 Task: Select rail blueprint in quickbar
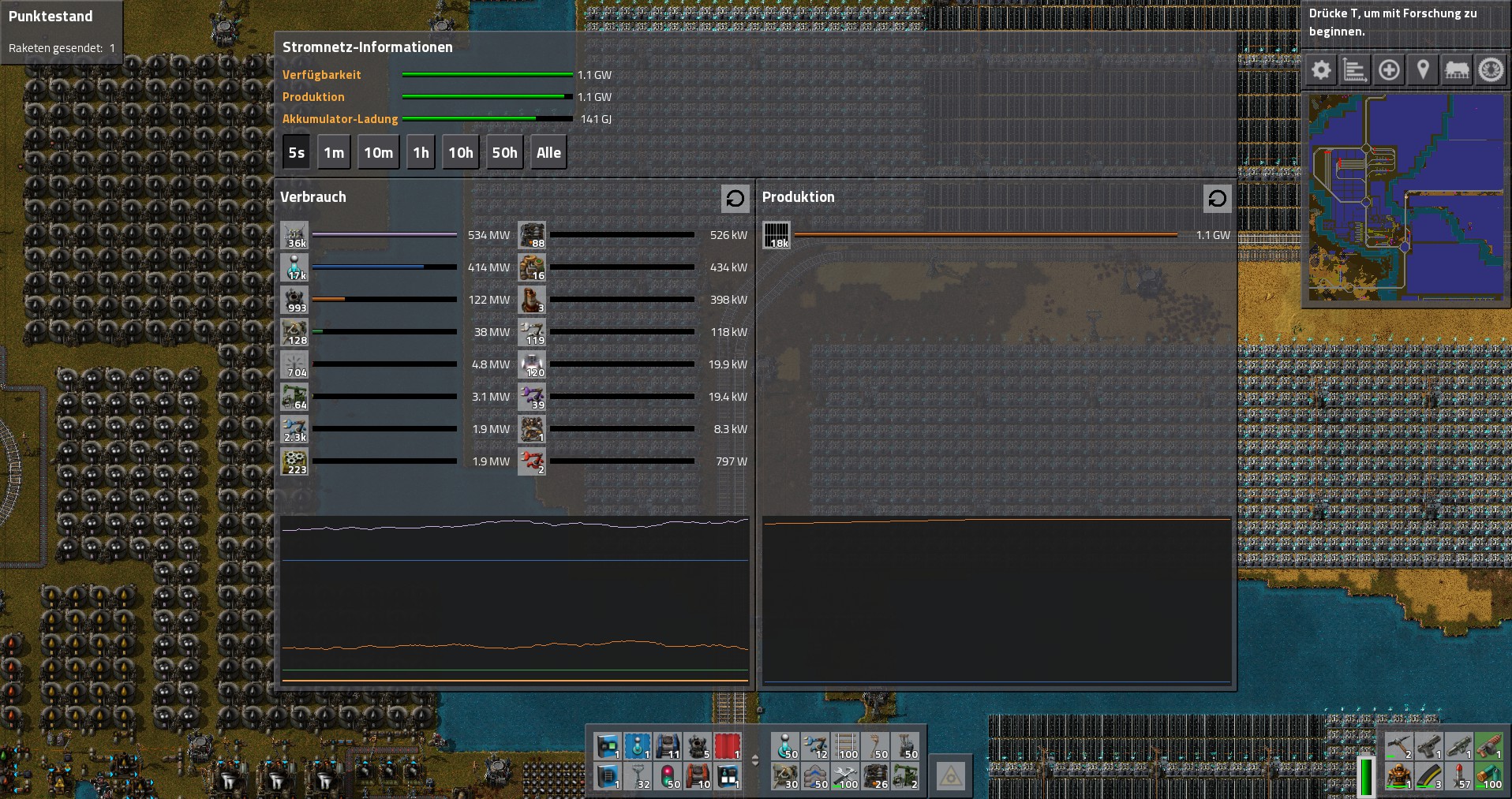pyautogui.click(x=608, y=776)
